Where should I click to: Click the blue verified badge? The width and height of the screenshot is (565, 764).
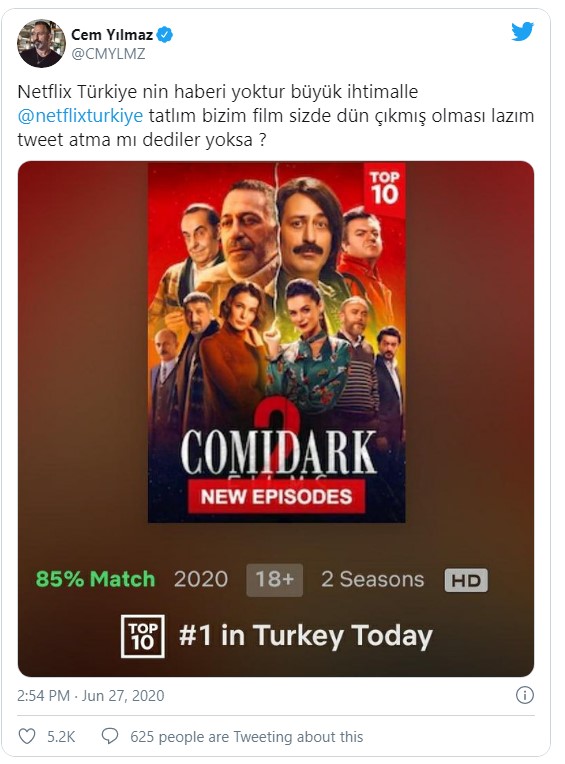(x=165, y=35)
